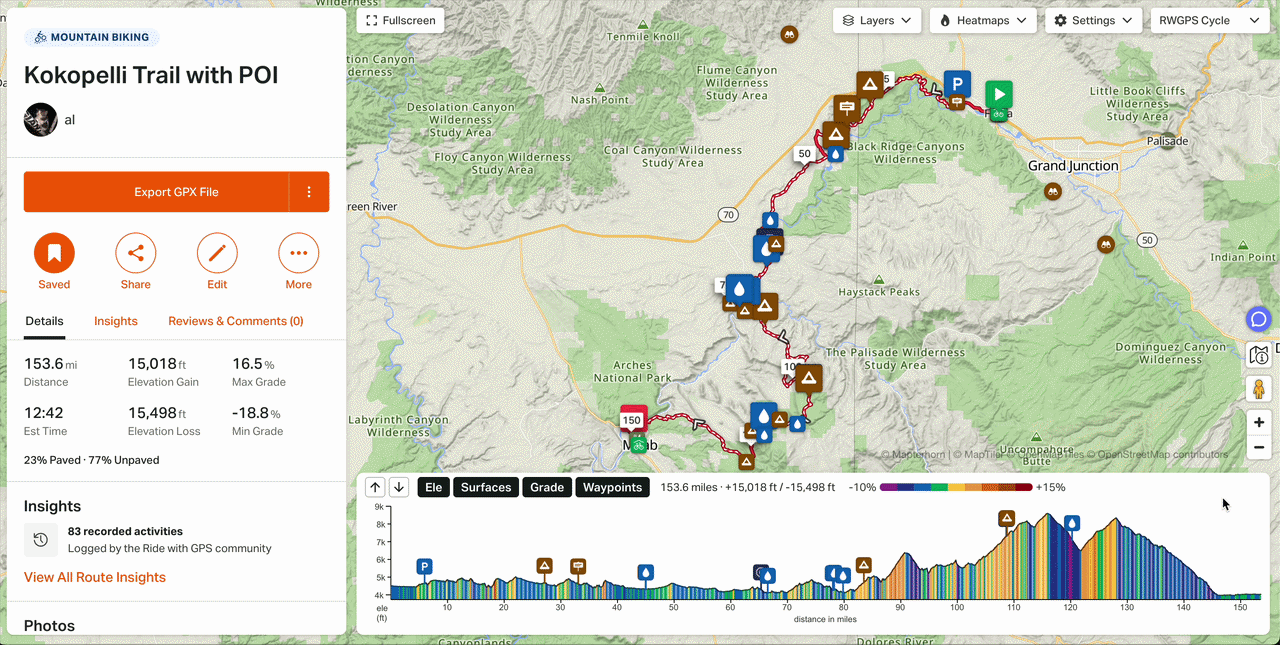1280x645 pixels.
Task: Switch to the Insights tab
Action: click(116, 321)
